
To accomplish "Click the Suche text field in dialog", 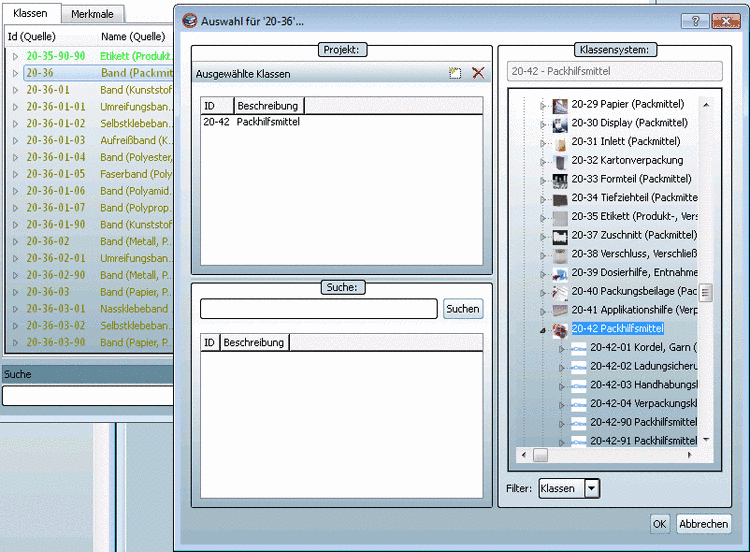I will [x=319, y=309].
